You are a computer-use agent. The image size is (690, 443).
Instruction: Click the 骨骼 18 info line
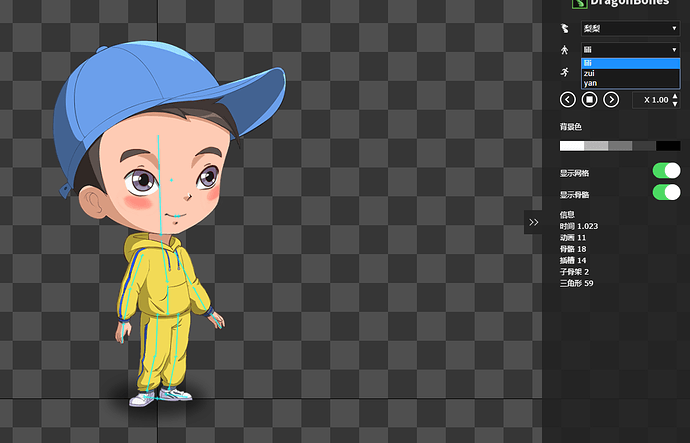click(x=573, y=249)
